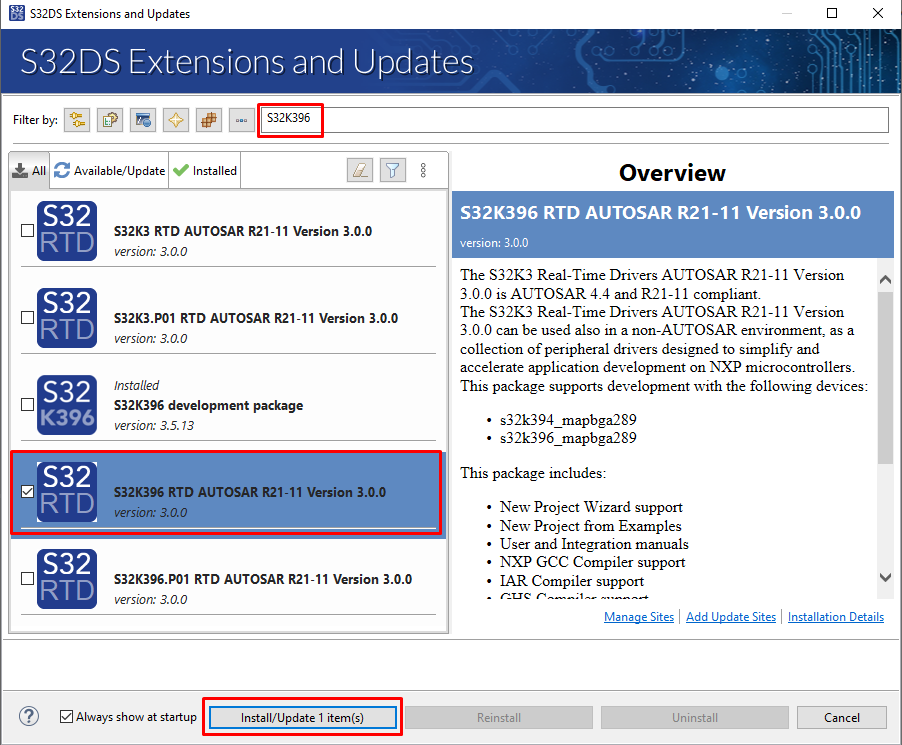Click the S32 RTD icon for S32K3 RTD AUTOSAR
Viewport: 902px width, 745px height.
tap(67, 231)
